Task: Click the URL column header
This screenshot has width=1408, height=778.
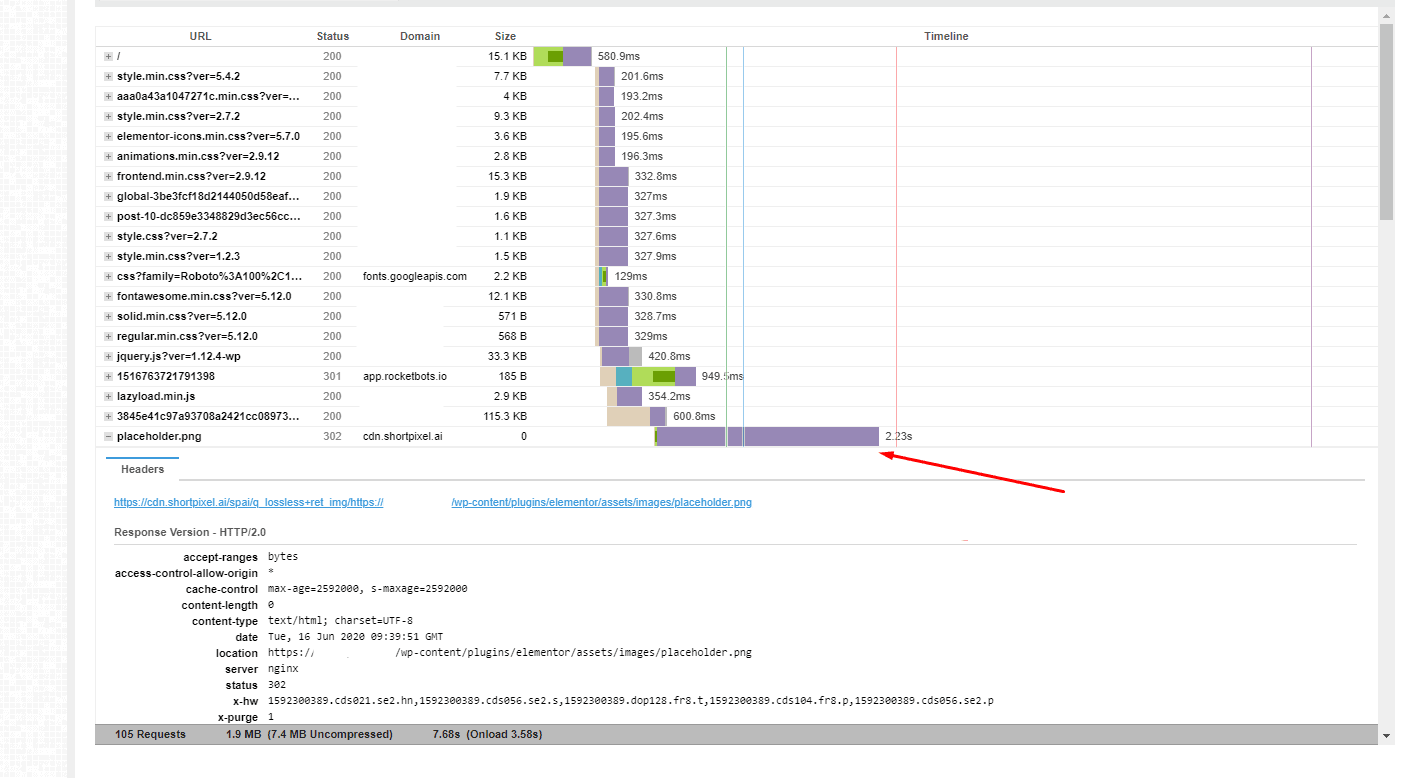Action: click(200, 37)
